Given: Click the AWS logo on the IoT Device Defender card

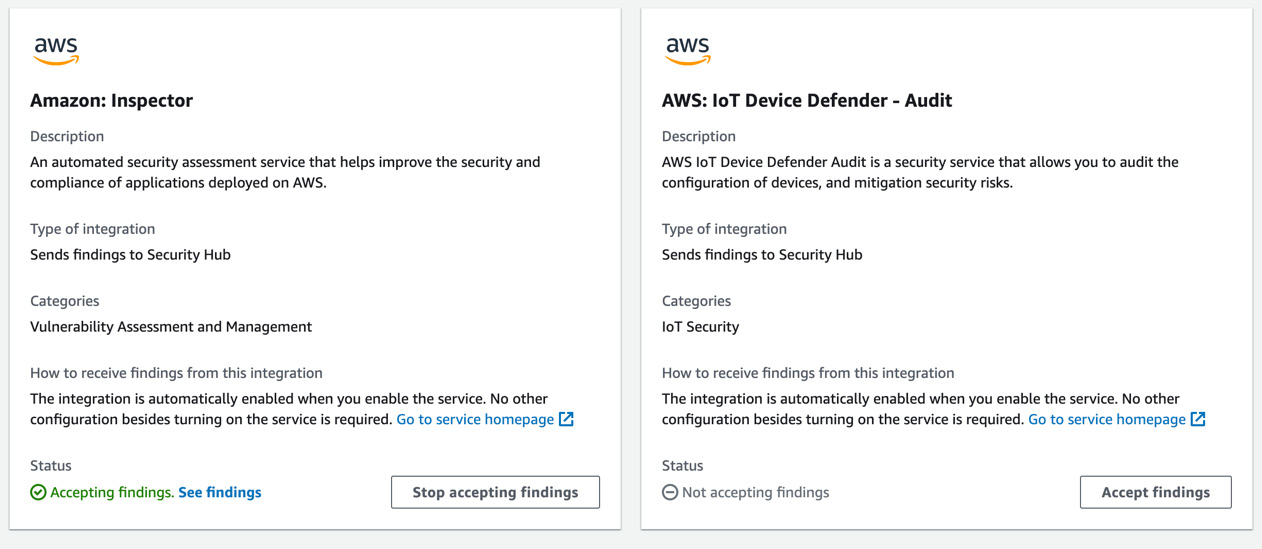Looking at the screenshot, I should (688, 51).
